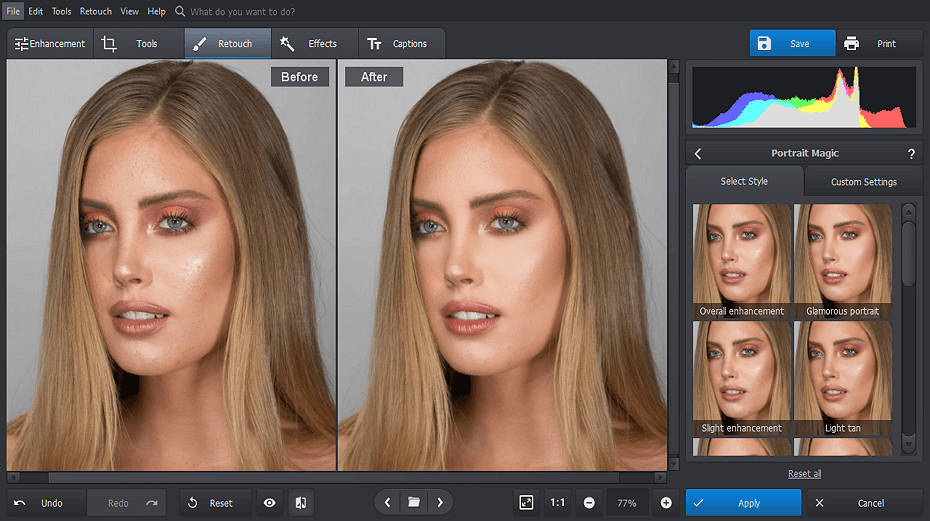930x521 pixels.
Task: Open the Effects tab
Action: 309,44
